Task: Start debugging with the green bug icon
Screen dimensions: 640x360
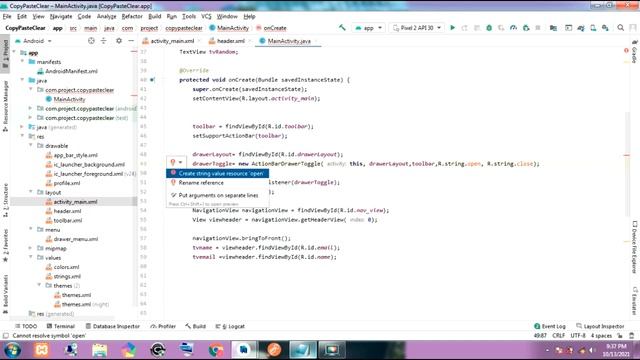Action: [489, 28]
